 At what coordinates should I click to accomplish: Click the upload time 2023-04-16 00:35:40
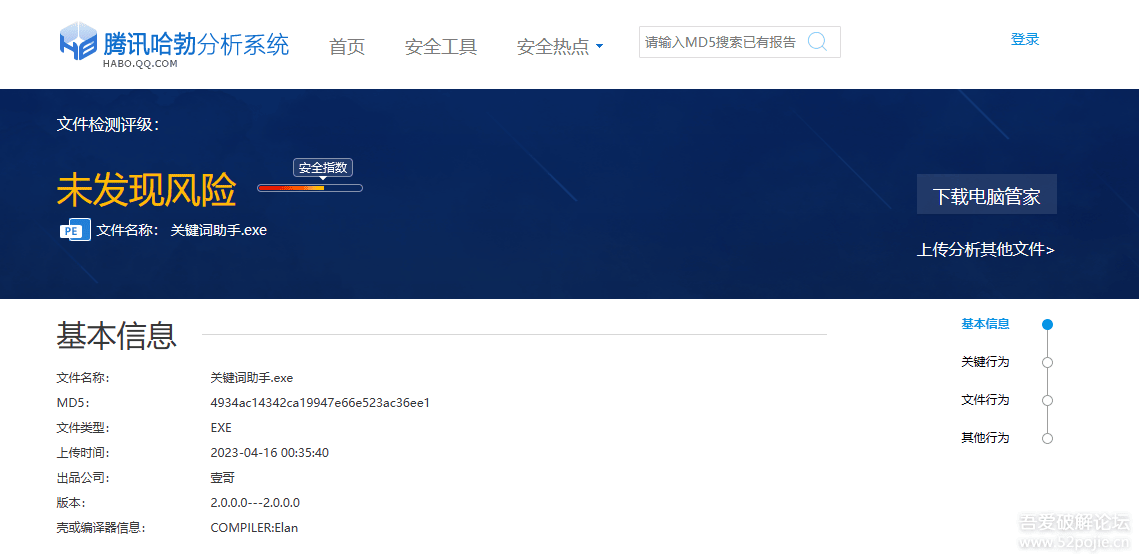click(x=269, y=452)
